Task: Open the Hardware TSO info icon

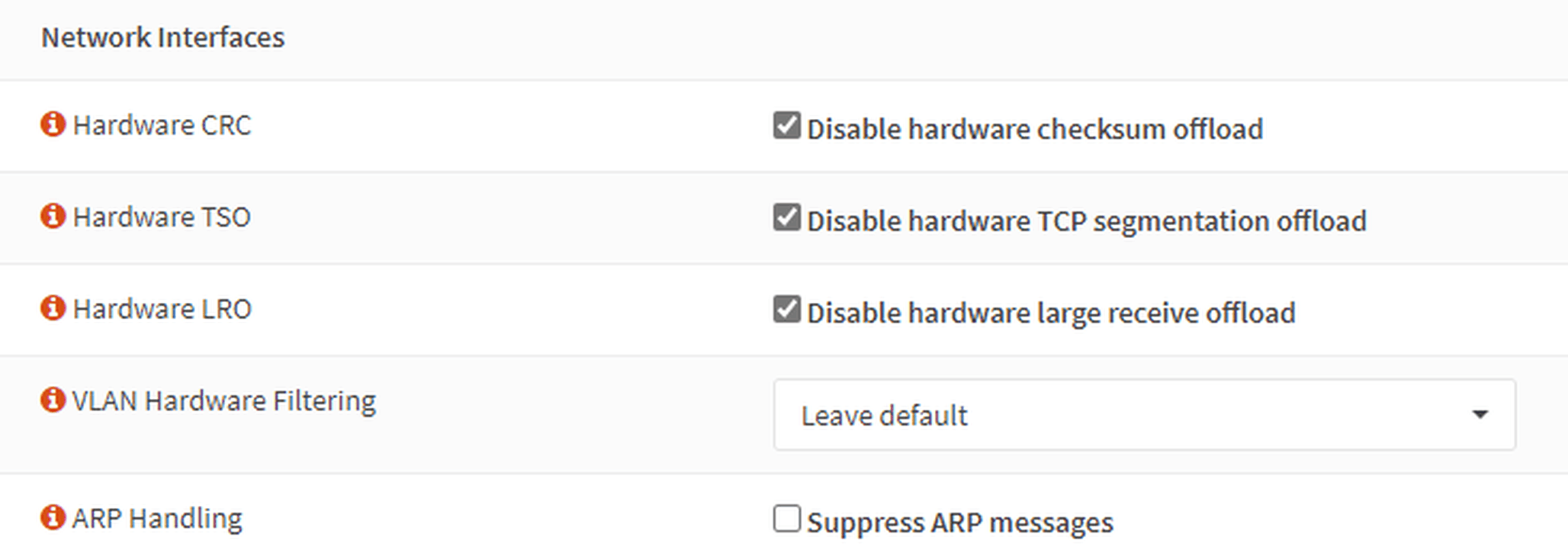Action: 53,216
